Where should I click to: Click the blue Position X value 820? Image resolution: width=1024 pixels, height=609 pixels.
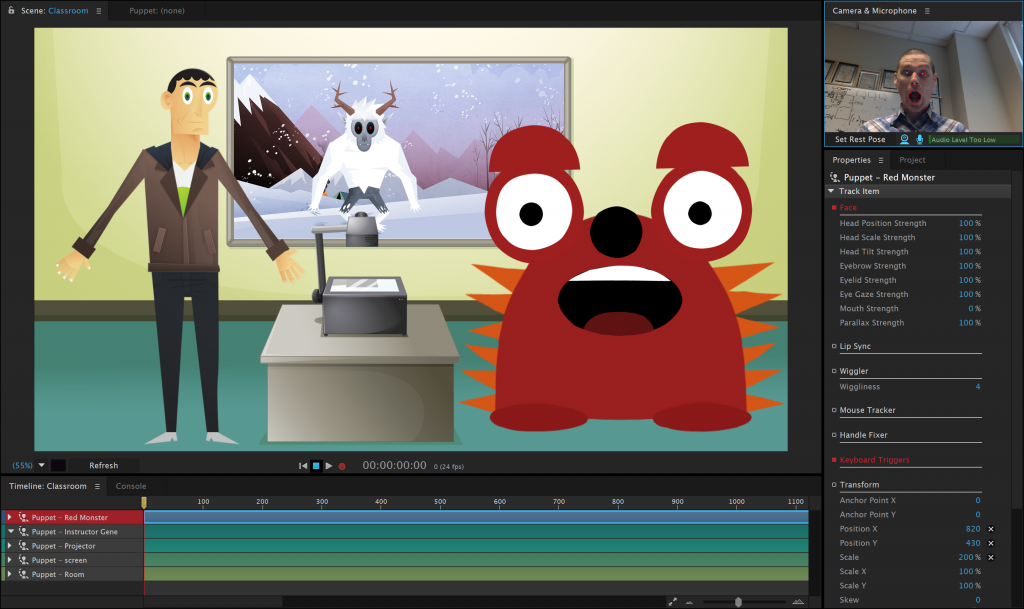click(x=972, y=529)
